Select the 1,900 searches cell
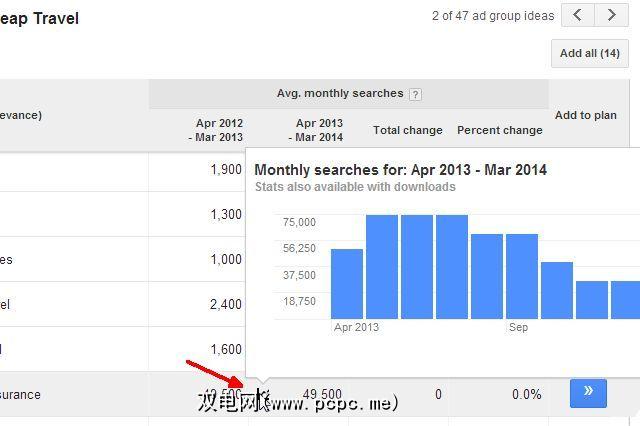The width and height of the screenshot is (640, 426). [226, 169]
